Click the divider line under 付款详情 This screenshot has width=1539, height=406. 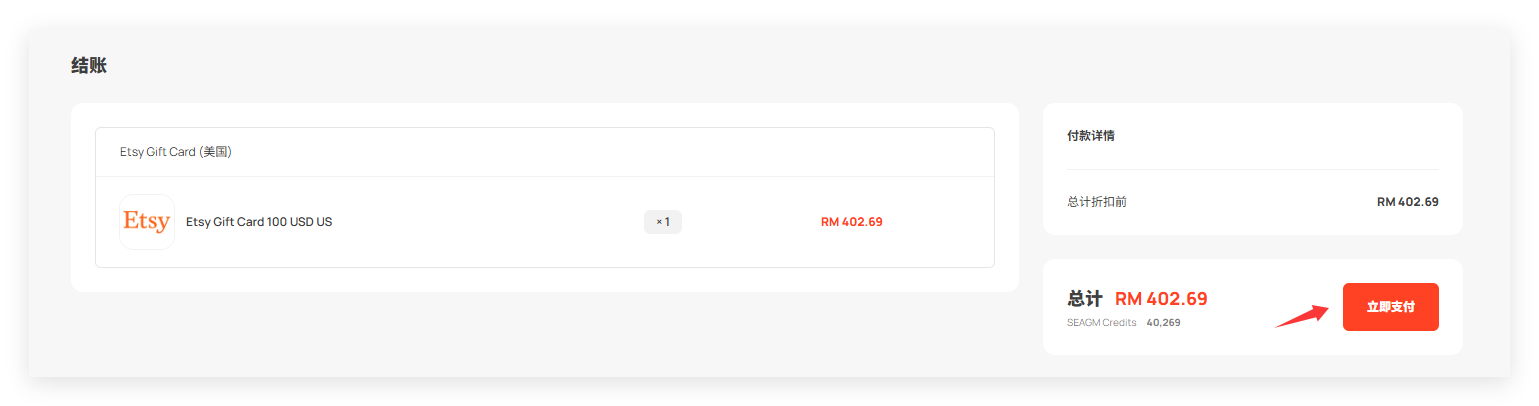click(1252, 169)
